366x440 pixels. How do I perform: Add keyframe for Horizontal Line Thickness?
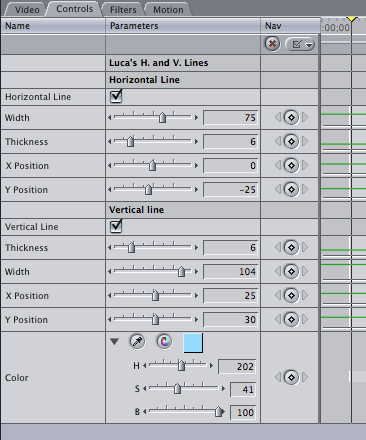click(291, 141)
